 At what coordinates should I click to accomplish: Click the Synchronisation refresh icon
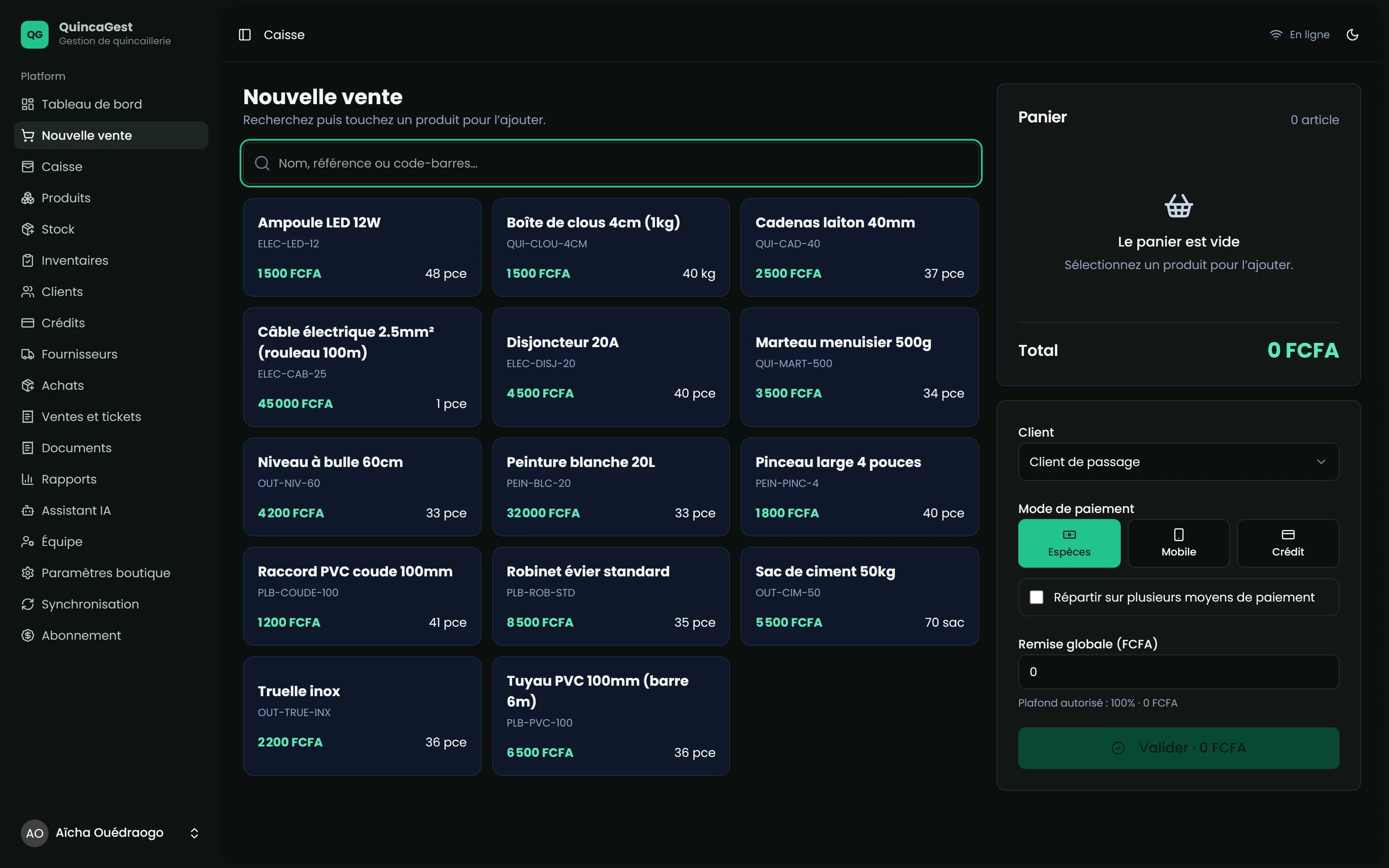(x=27, y=605)
